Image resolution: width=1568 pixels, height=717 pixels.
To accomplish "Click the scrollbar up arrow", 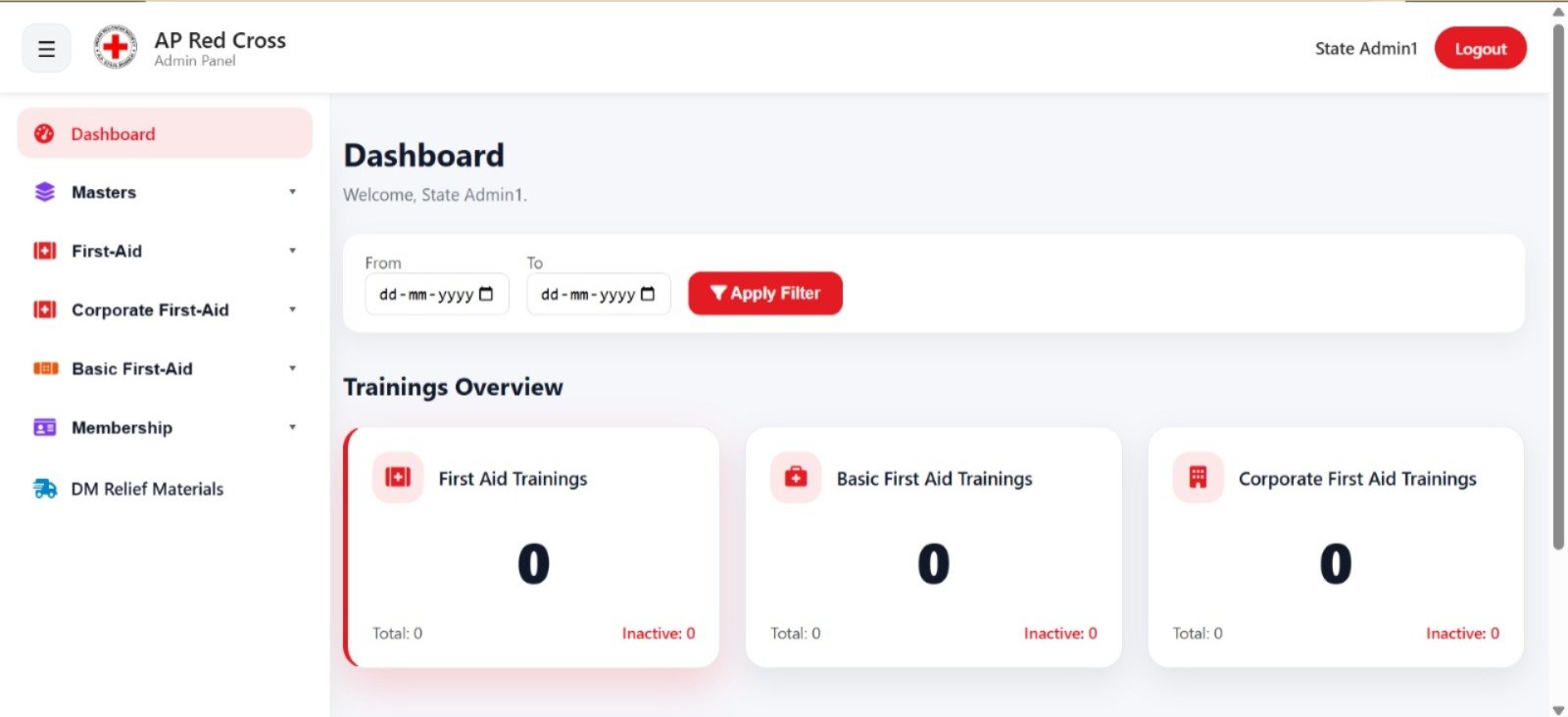I will (1558, 12).
